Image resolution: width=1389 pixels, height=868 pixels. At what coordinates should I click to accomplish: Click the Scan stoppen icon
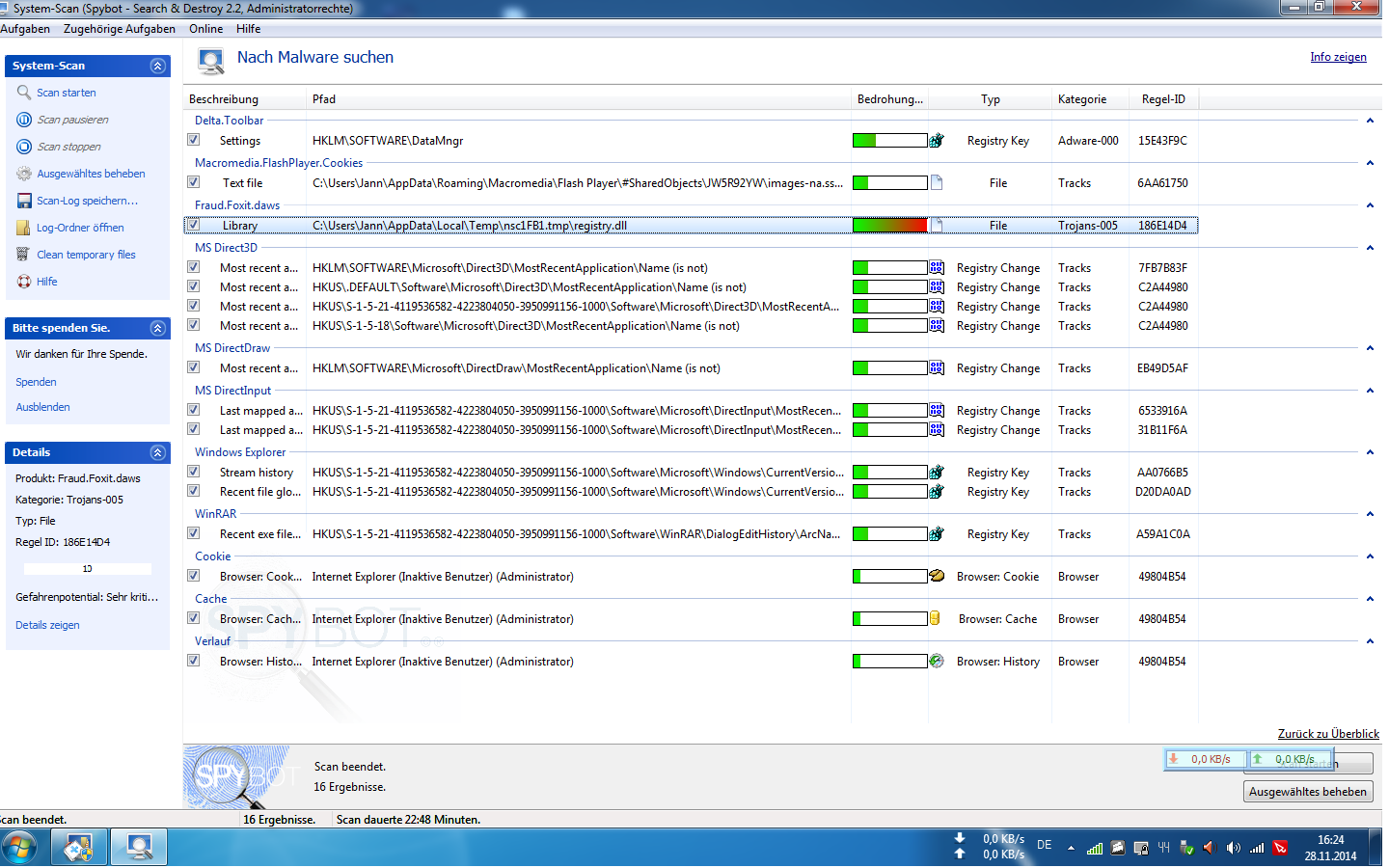tap(24, 147)
